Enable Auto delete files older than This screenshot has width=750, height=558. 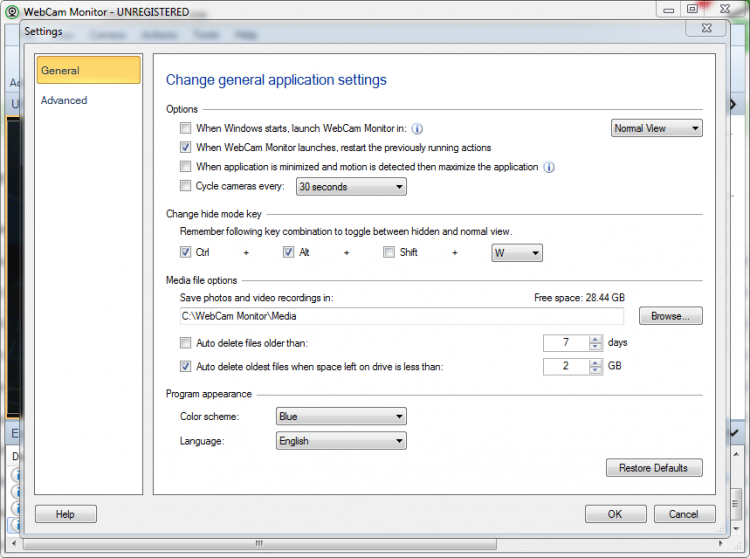[x=185, y=343]
